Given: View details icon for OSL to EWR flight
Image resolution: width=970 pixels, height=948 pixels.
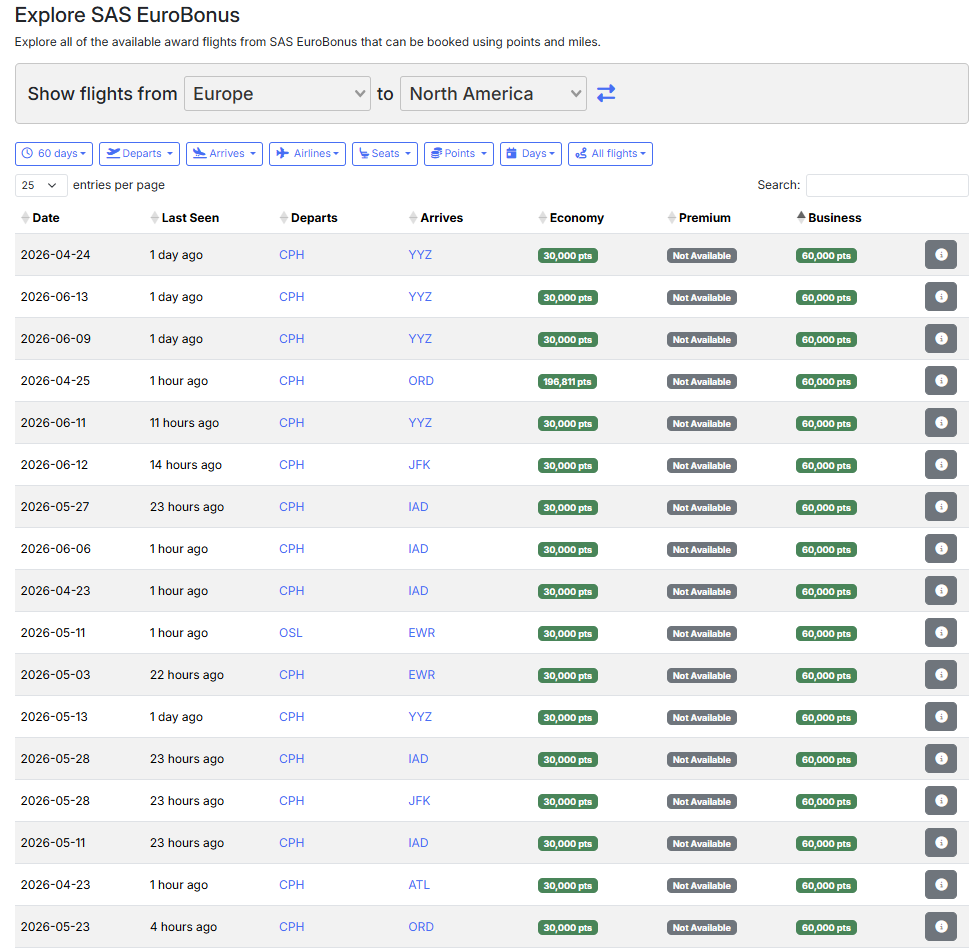Looking at the screenshot, I should [x=940, y=633].
